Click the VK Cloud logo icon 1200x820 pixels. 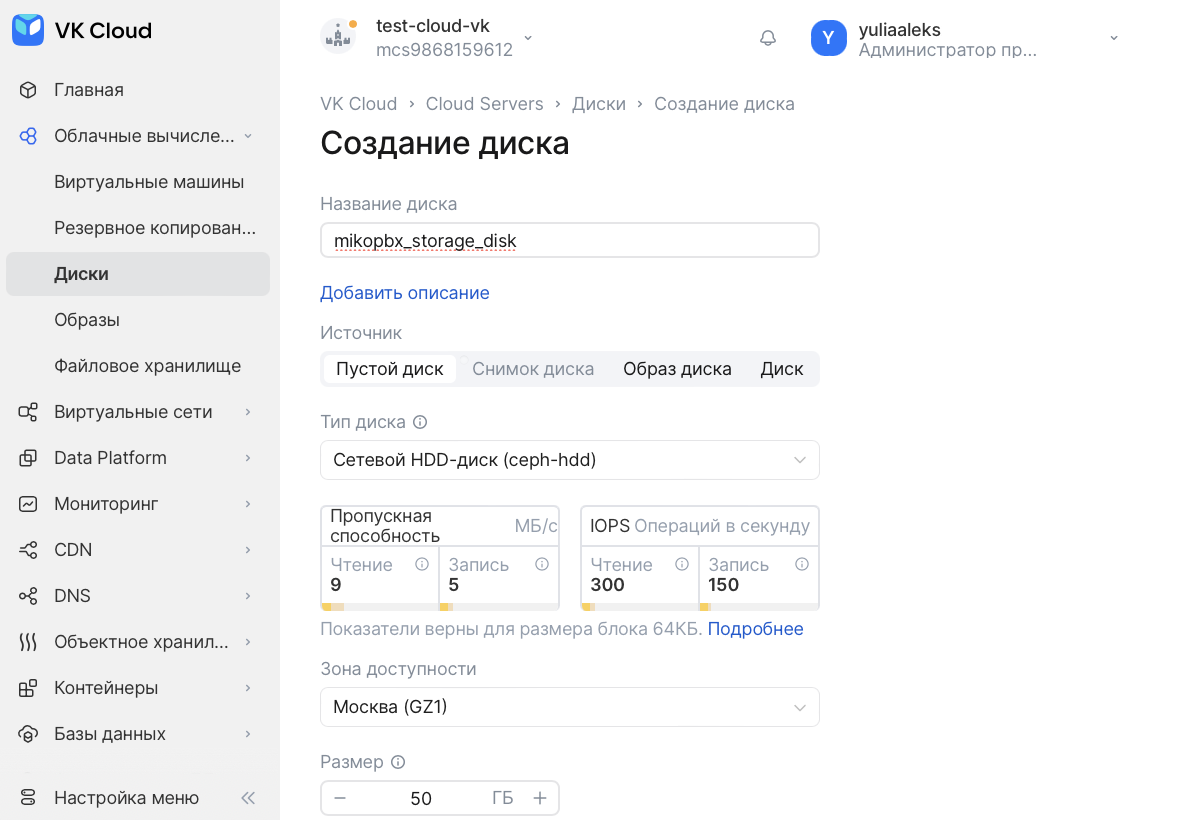(x=28, y=30)
